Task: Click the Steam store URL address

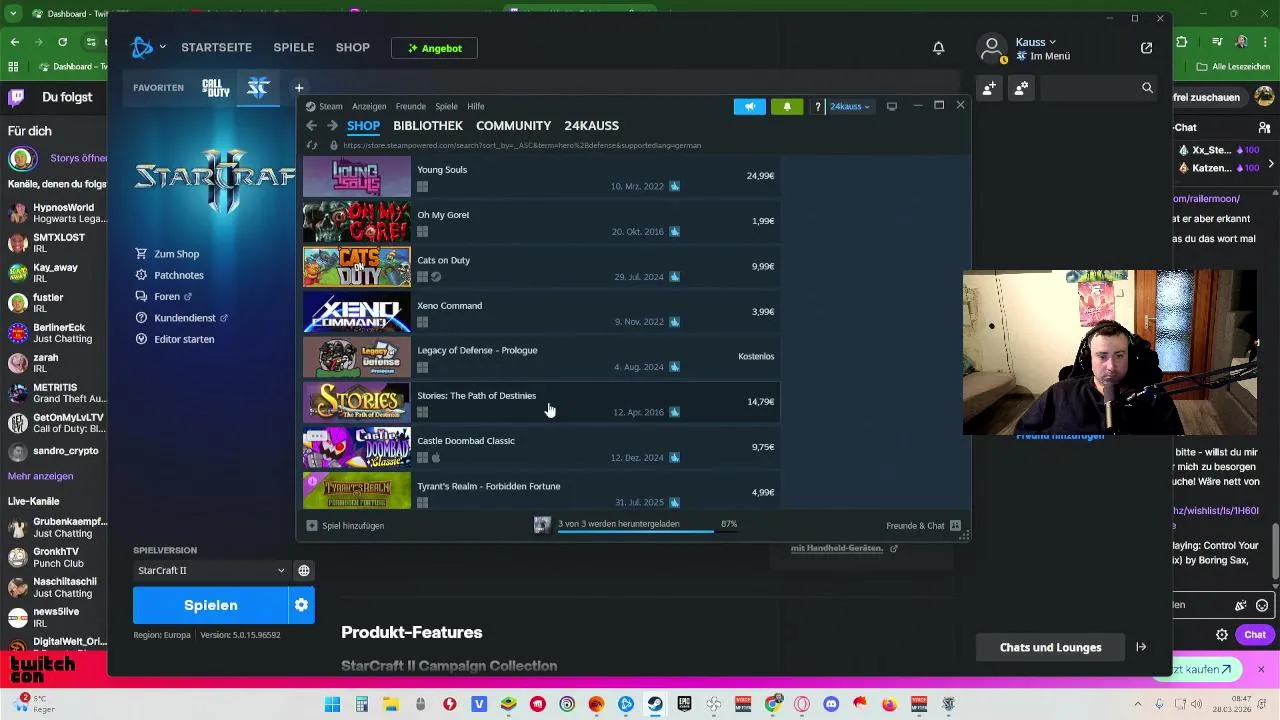Action: [522, 145]
